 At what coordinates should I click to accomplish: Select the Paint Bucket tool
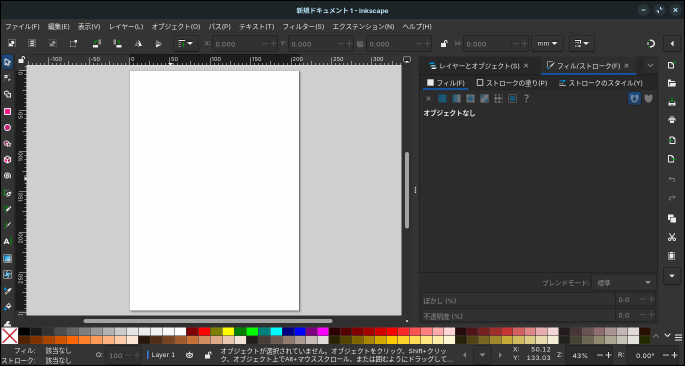click(x=7, y=307)
